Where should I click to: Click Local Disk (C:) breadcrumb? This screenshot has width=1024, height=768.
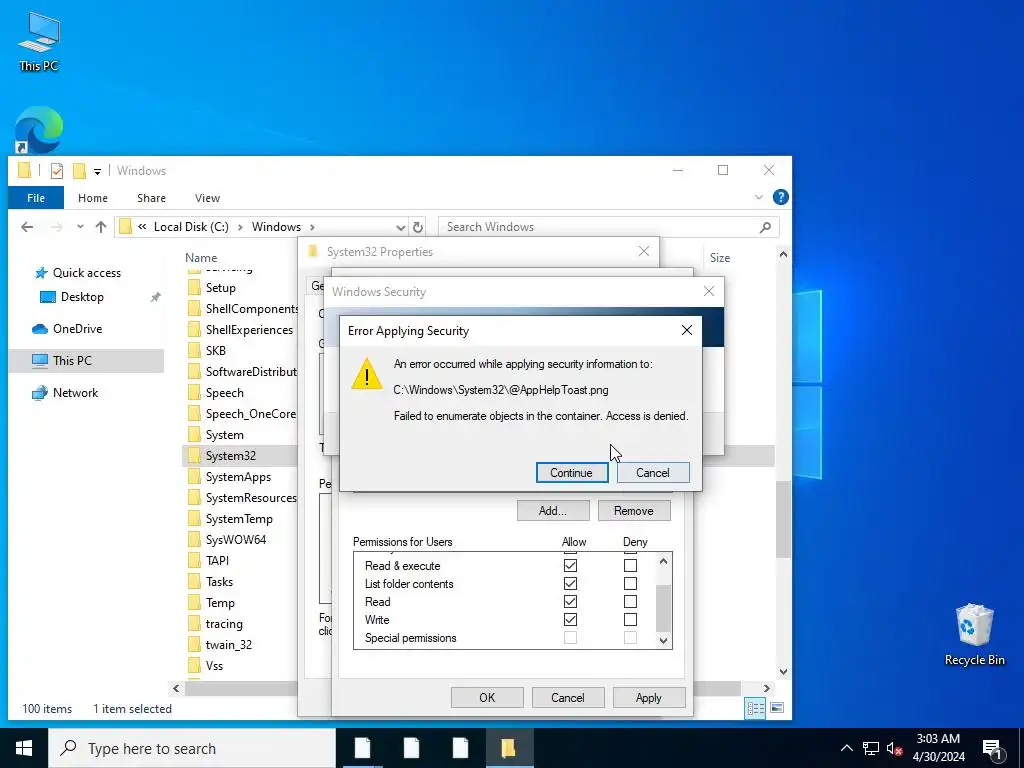click(191, 227)
